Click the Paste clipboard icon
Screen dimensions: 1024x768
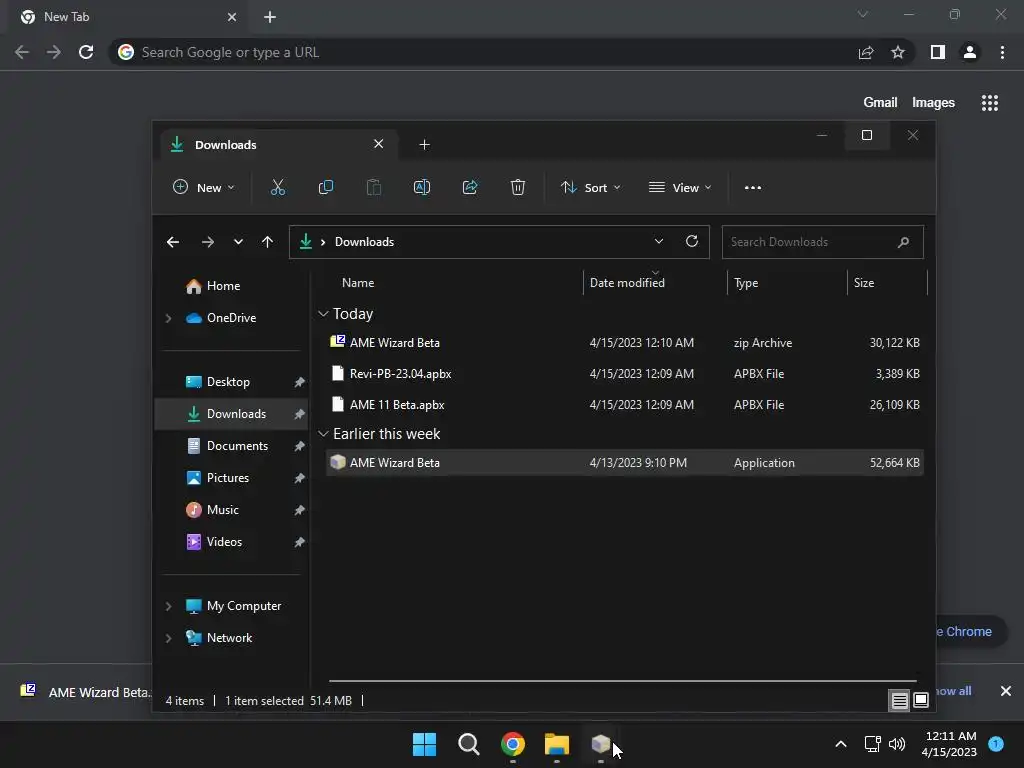(x=374, y=188)
